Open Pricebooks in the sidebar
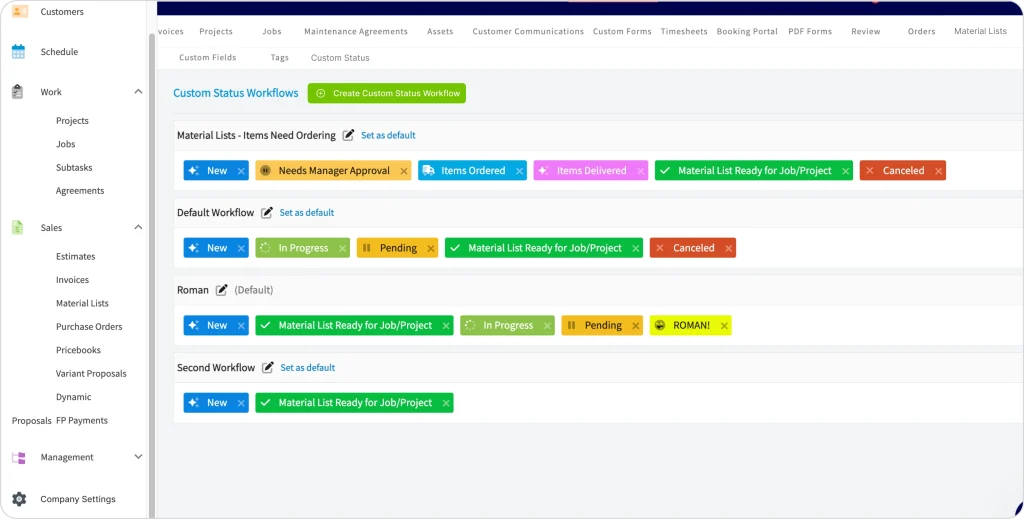Image resolution: width=1024 pixels, height=519 pixels. pos(78,351)
